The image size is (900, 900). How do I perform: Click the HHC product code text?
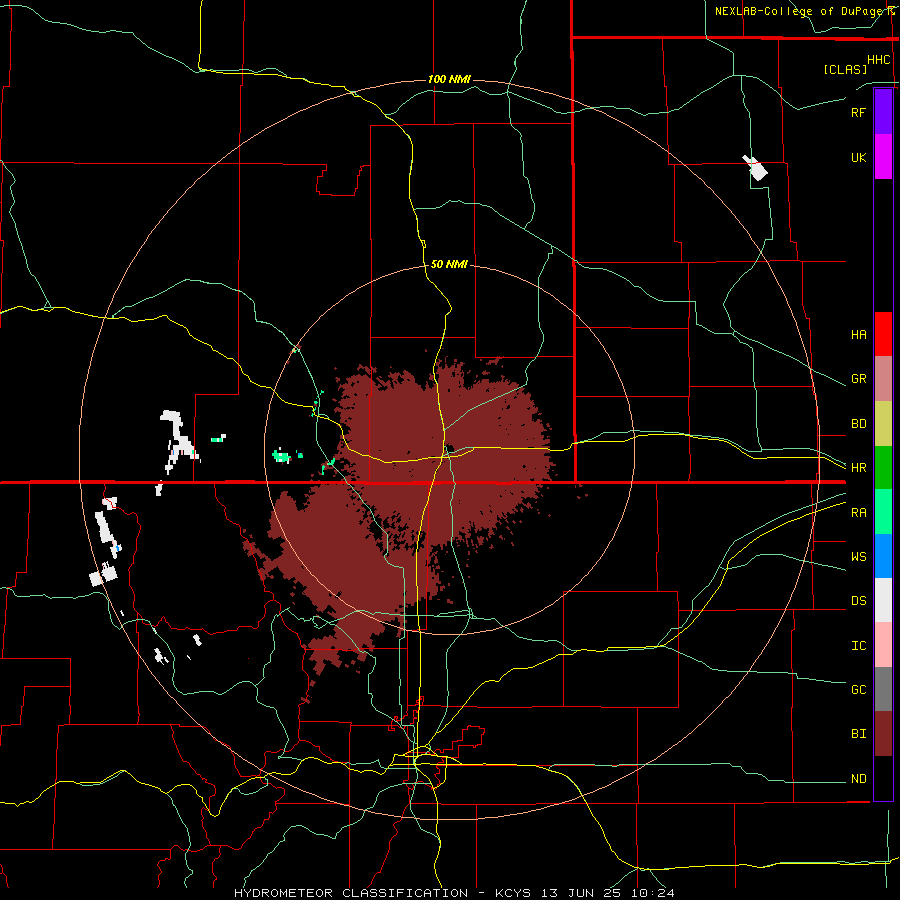click(878, 60)
